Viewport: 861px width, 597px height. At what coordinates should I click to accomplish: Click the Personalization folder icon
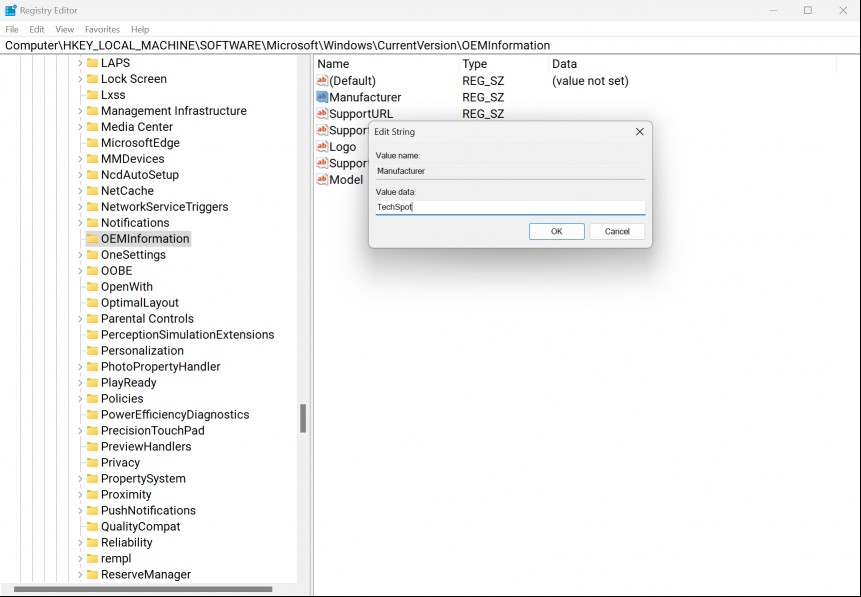(92, 350)
